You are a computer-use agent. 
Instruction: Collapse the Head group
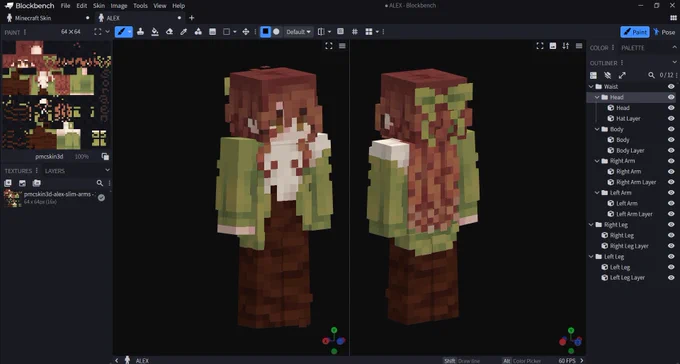598,97
